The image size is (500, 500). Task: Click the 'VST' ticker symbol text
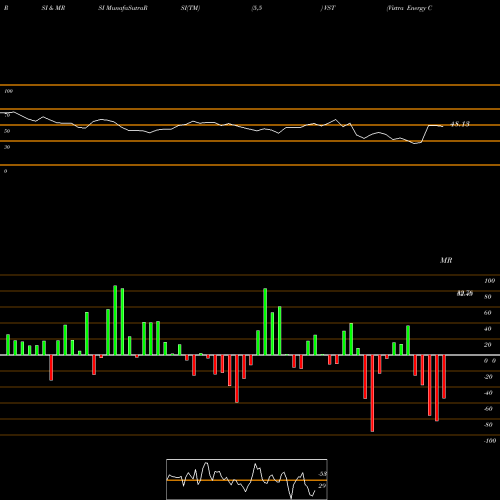point(328,8)
